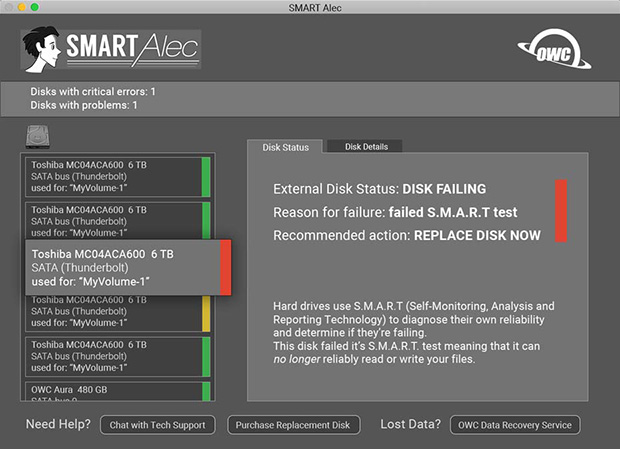
Task: Click the red status indicator in Disk Status panel
Action: 561,211
